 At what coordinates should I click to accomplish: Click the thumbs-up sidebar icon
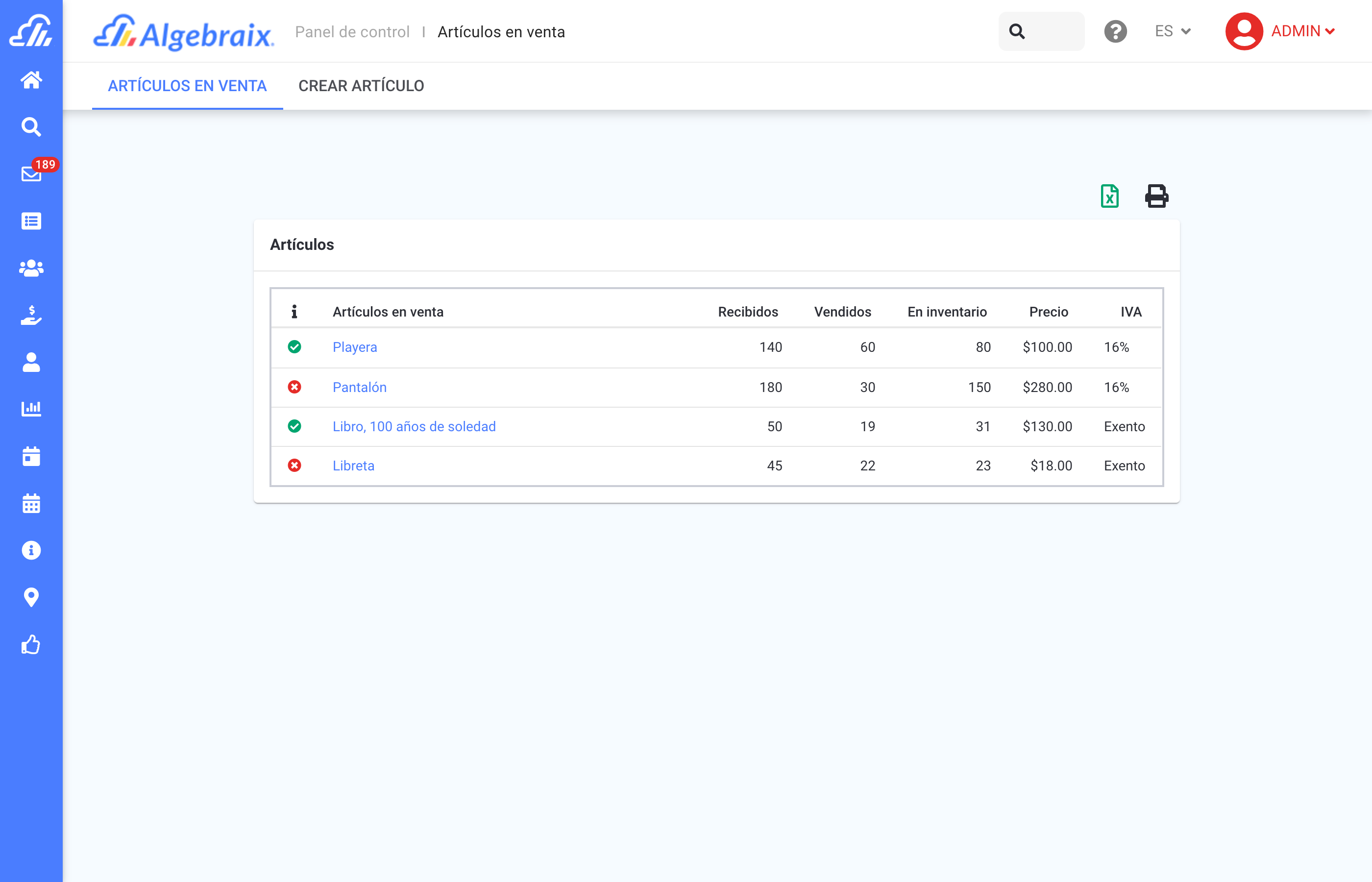31,645
